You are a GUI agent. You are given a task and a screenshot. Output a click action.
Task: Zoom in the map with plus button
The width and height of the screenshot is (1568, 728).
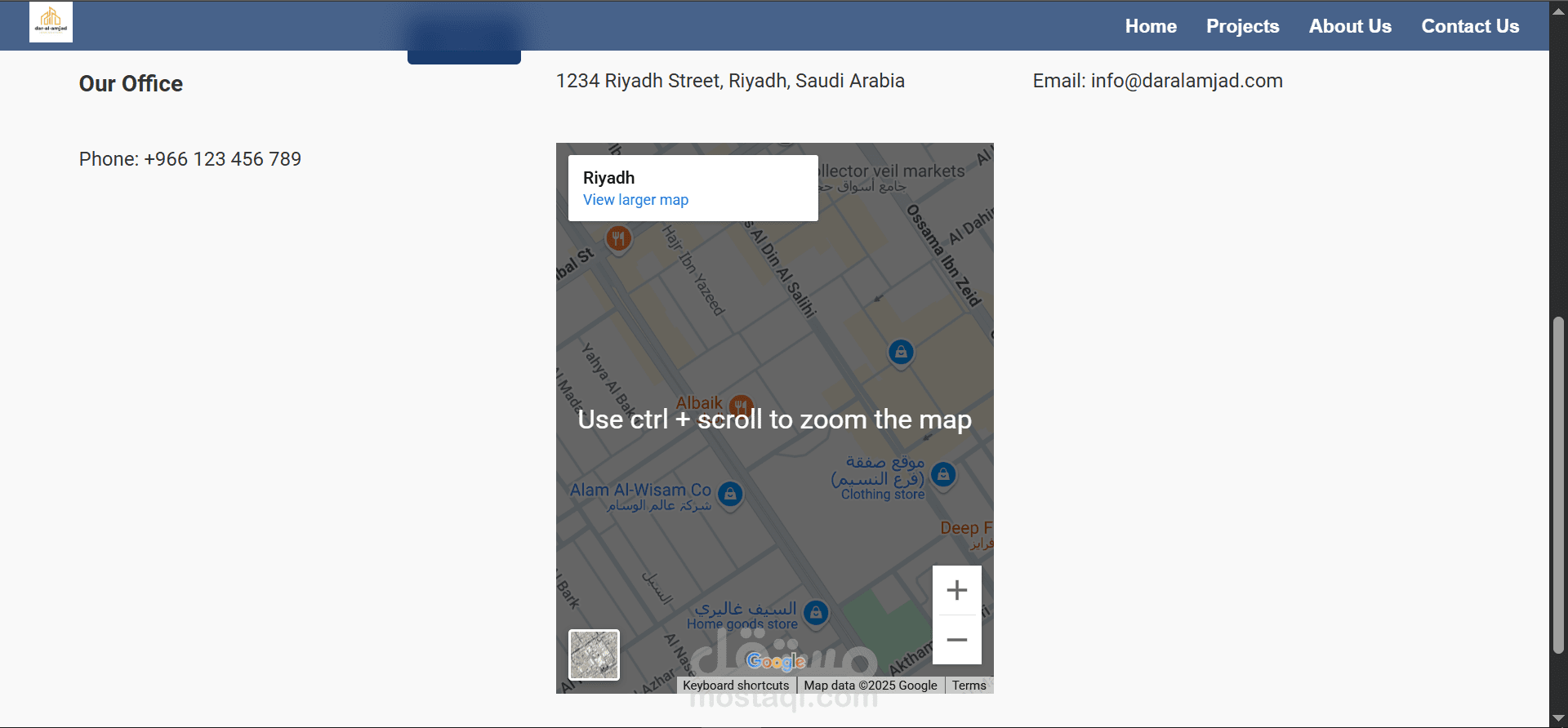pyautogui.click(x=956, y=590)
